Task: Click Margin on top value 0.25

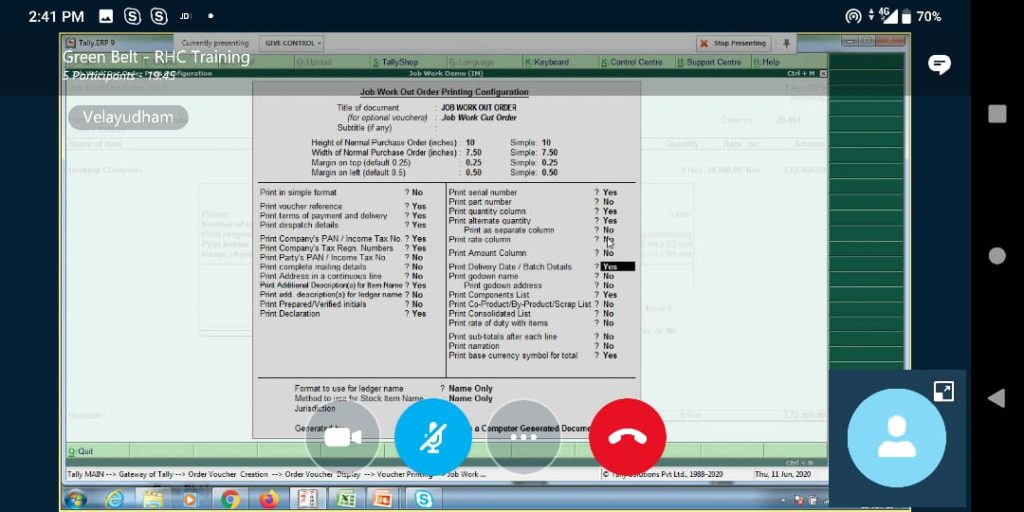Action: click(x=473, y=163)
